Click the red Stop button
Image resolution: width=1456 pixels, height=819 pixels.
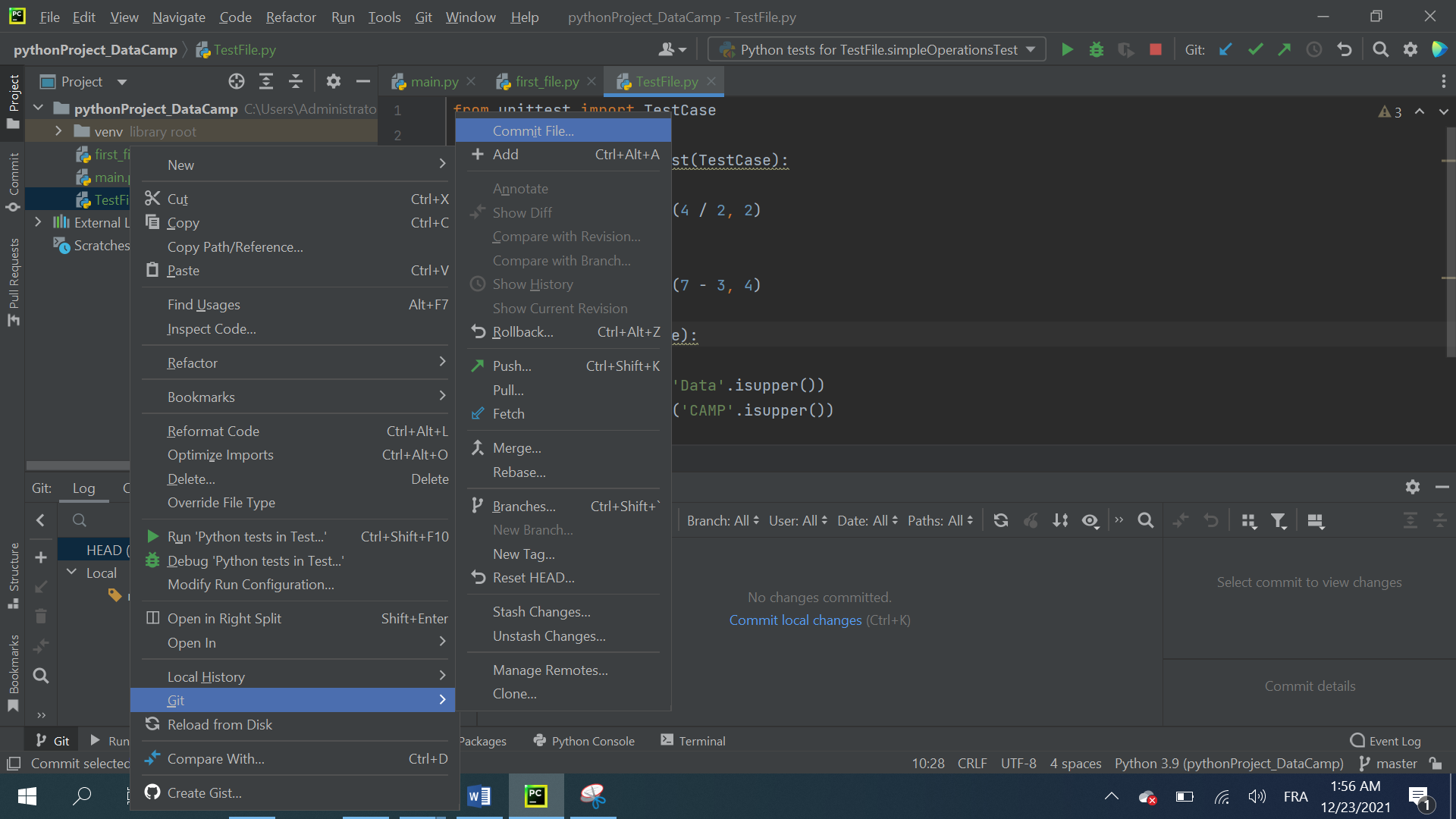point(1155,50)
